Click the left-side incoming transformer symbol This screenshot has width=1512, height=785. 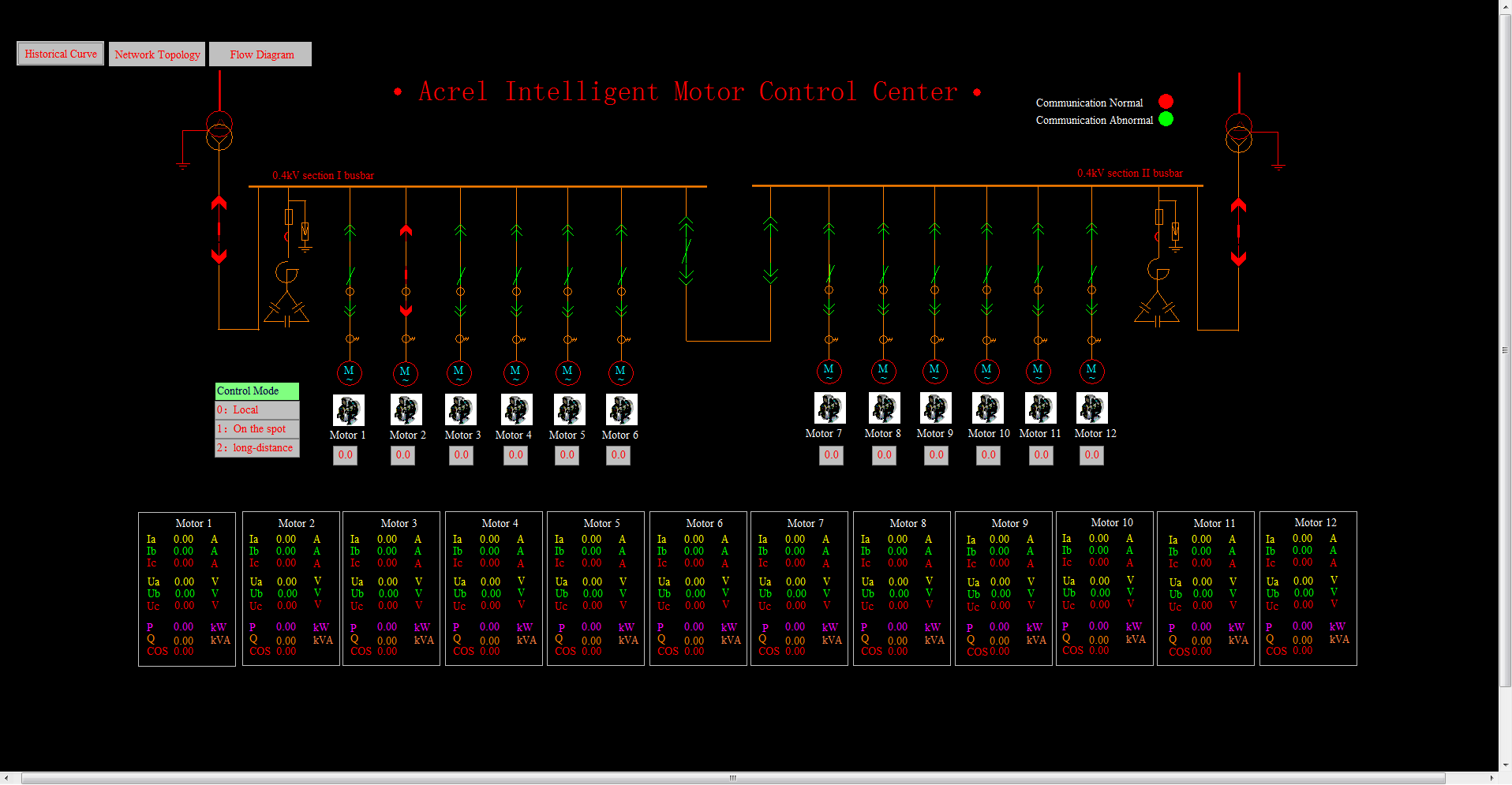click(x=219, y=130)
